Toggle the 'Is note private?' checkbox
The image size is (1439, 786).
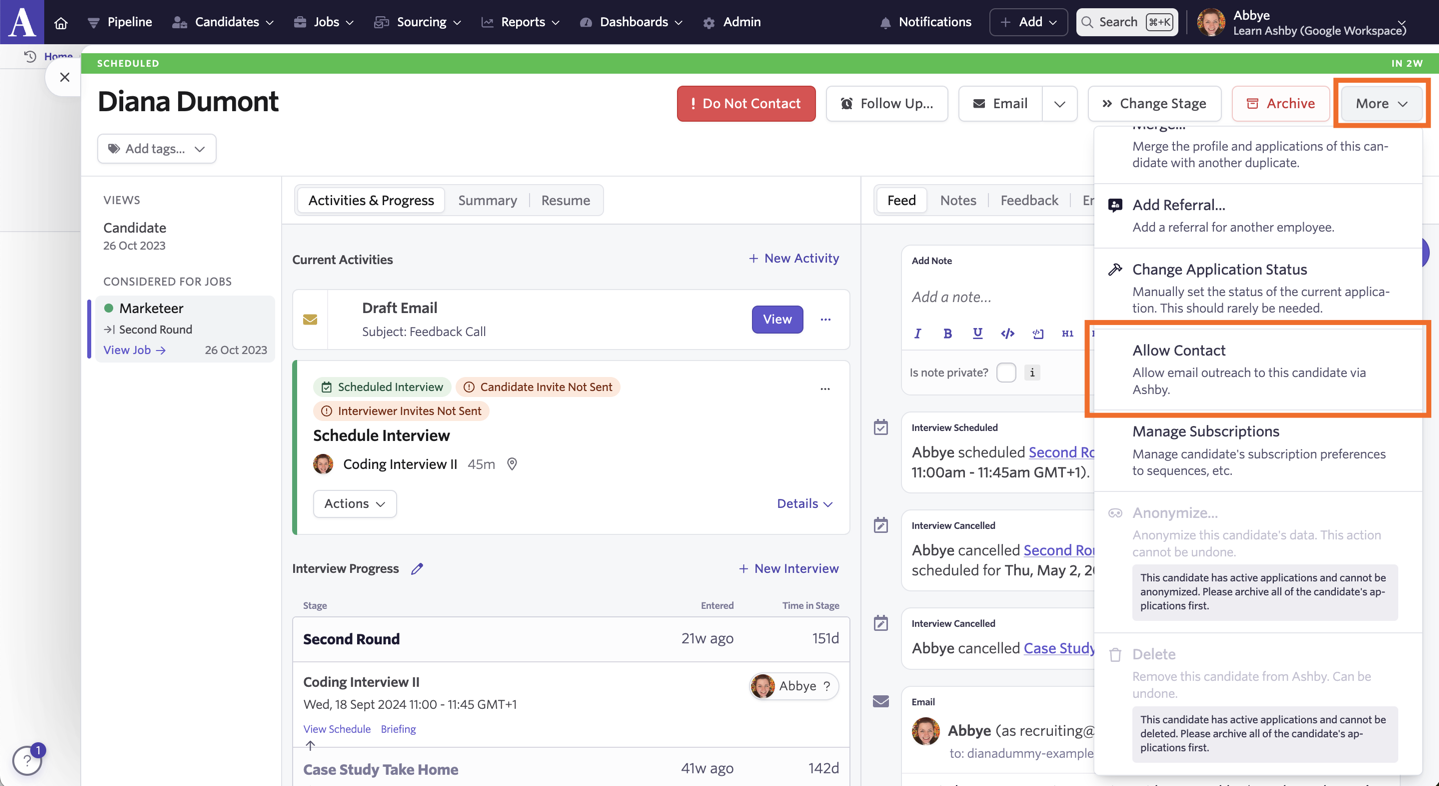pos(1006,373)
